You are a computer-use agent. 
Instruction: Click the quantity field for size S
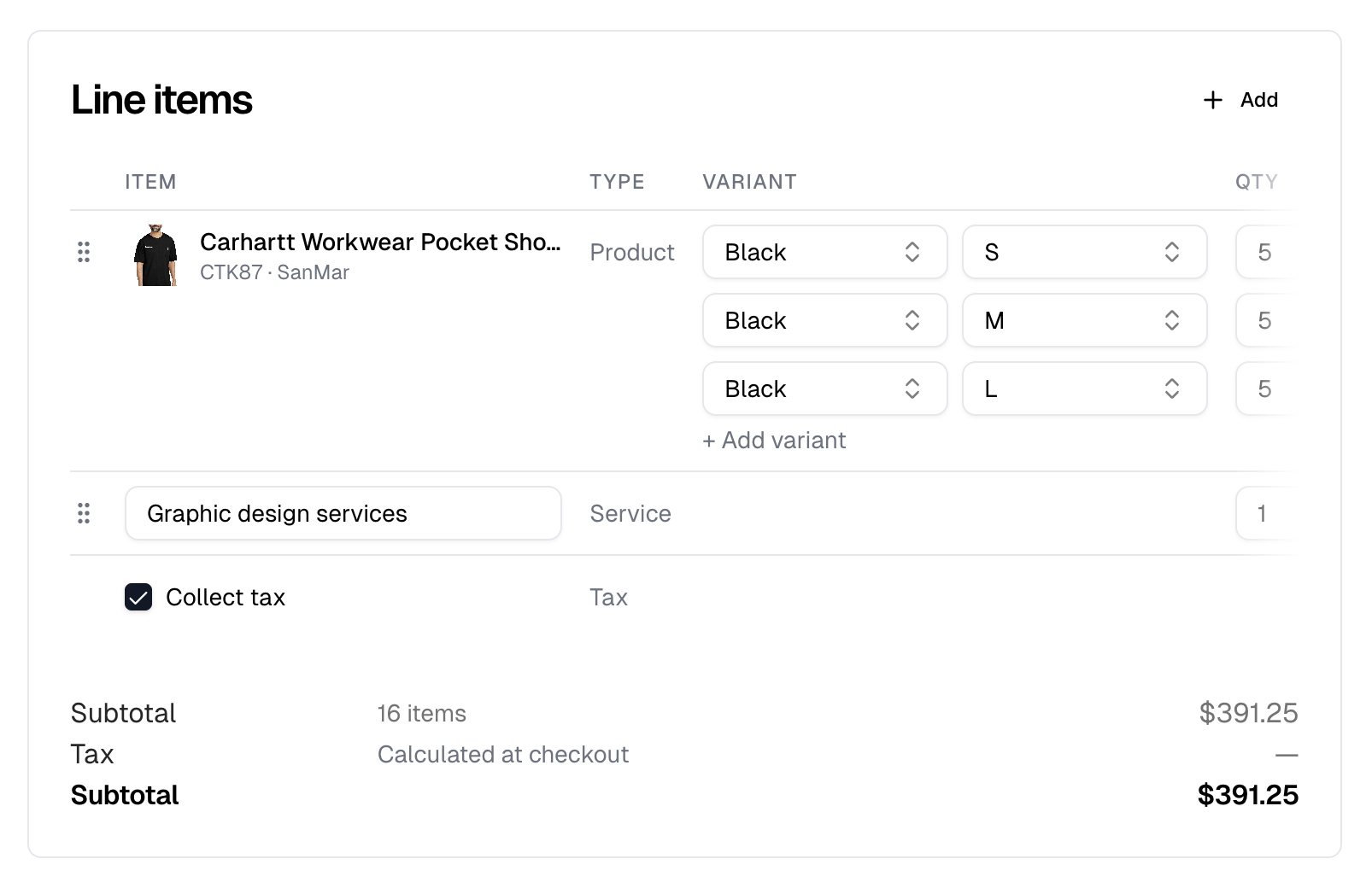[x=1264, y=252]
